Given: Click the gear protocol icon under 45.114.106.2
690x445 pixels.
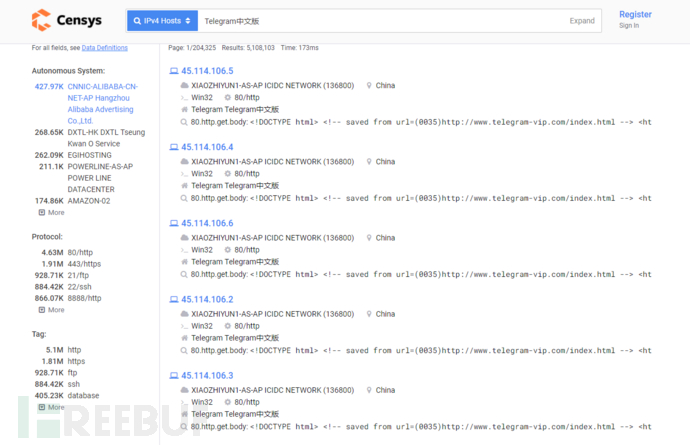Looking at the screenshot, I should [228, 326].
